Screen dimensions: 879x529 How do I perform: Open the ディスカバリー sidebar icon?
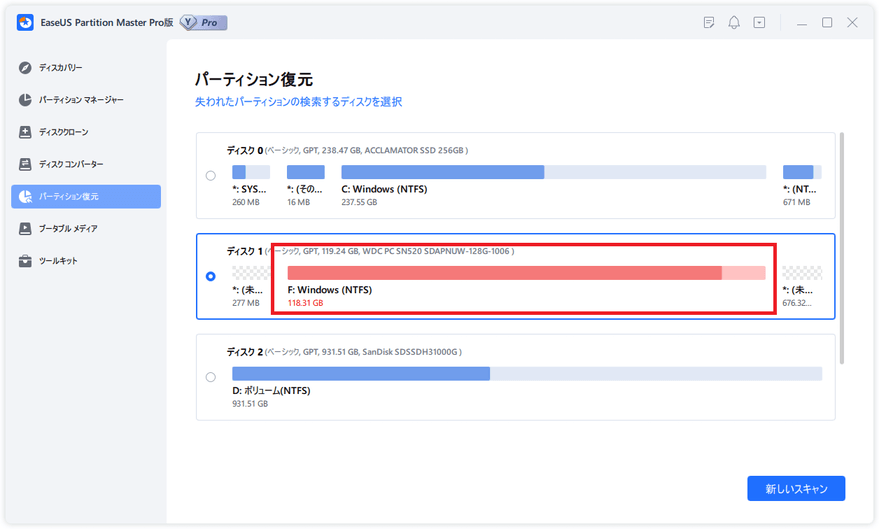25,68
